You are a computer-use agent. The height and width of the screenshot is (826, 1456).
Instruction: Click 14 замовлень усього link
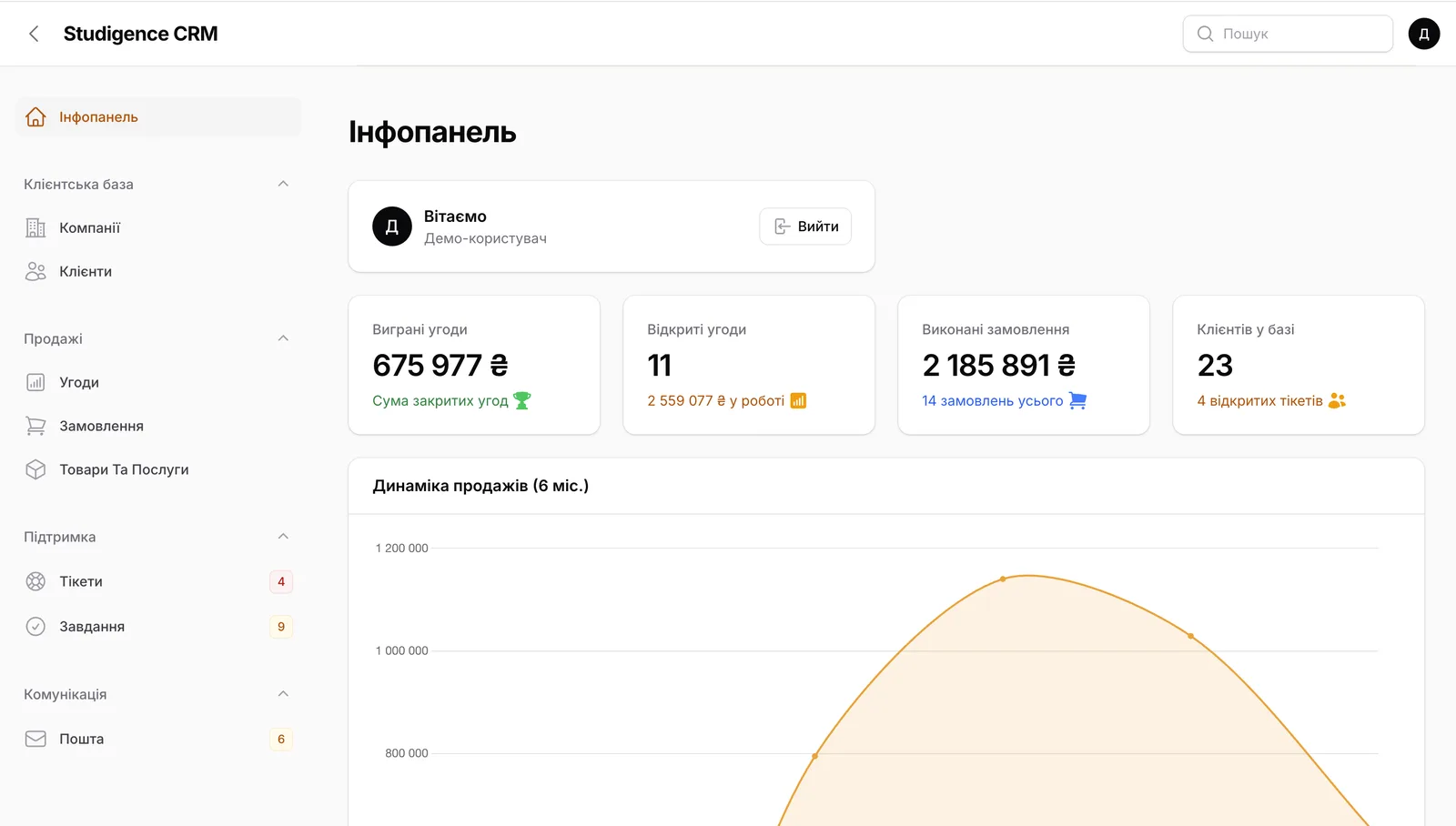point(992,400)
